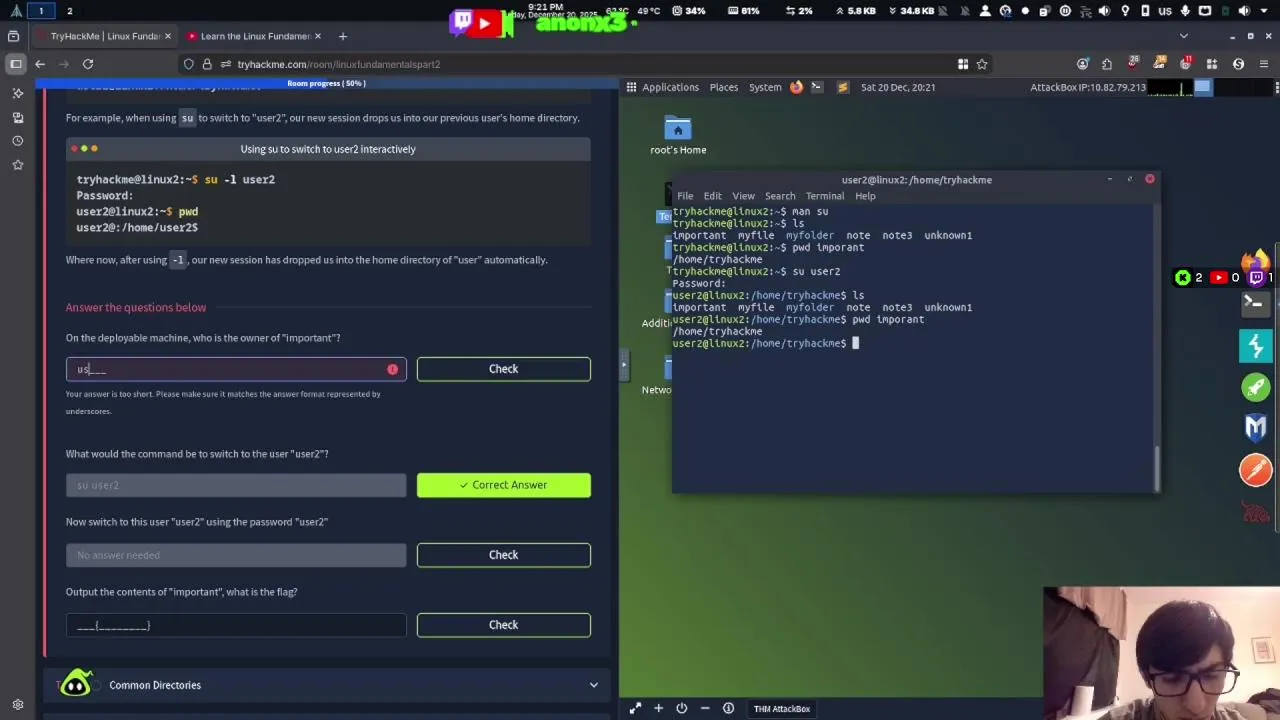The height and width of the screenshot is (720, 1280).
Task: Open terminal File menu
Action: (x=685, y=196)
